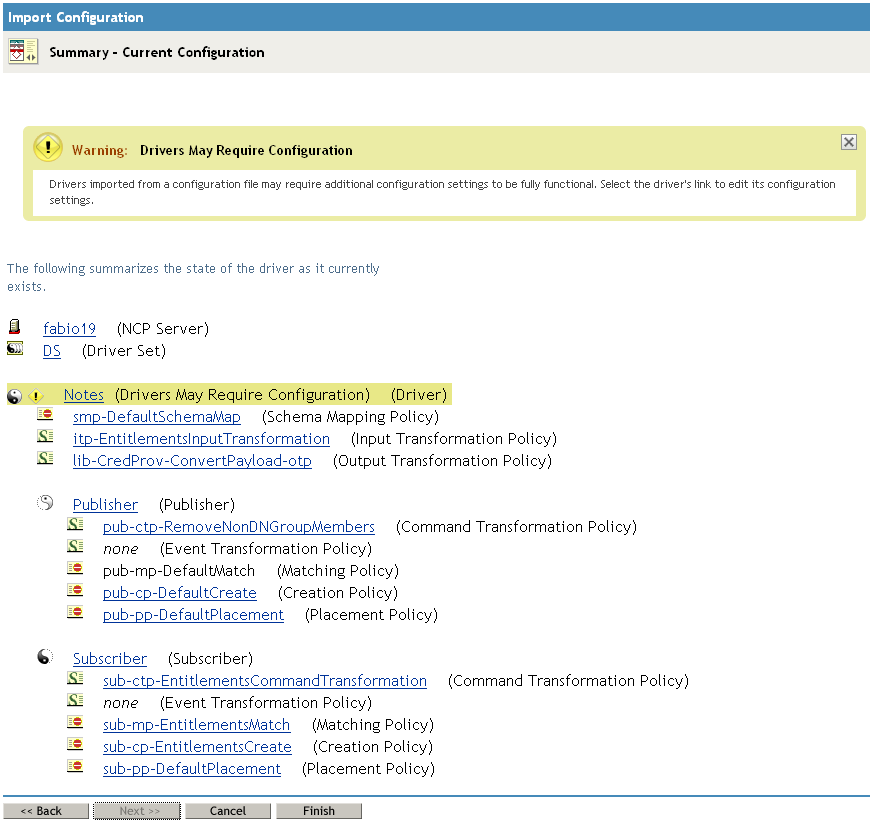Close the yellow warning banner
870x823 pixels.
pos(848,142)
